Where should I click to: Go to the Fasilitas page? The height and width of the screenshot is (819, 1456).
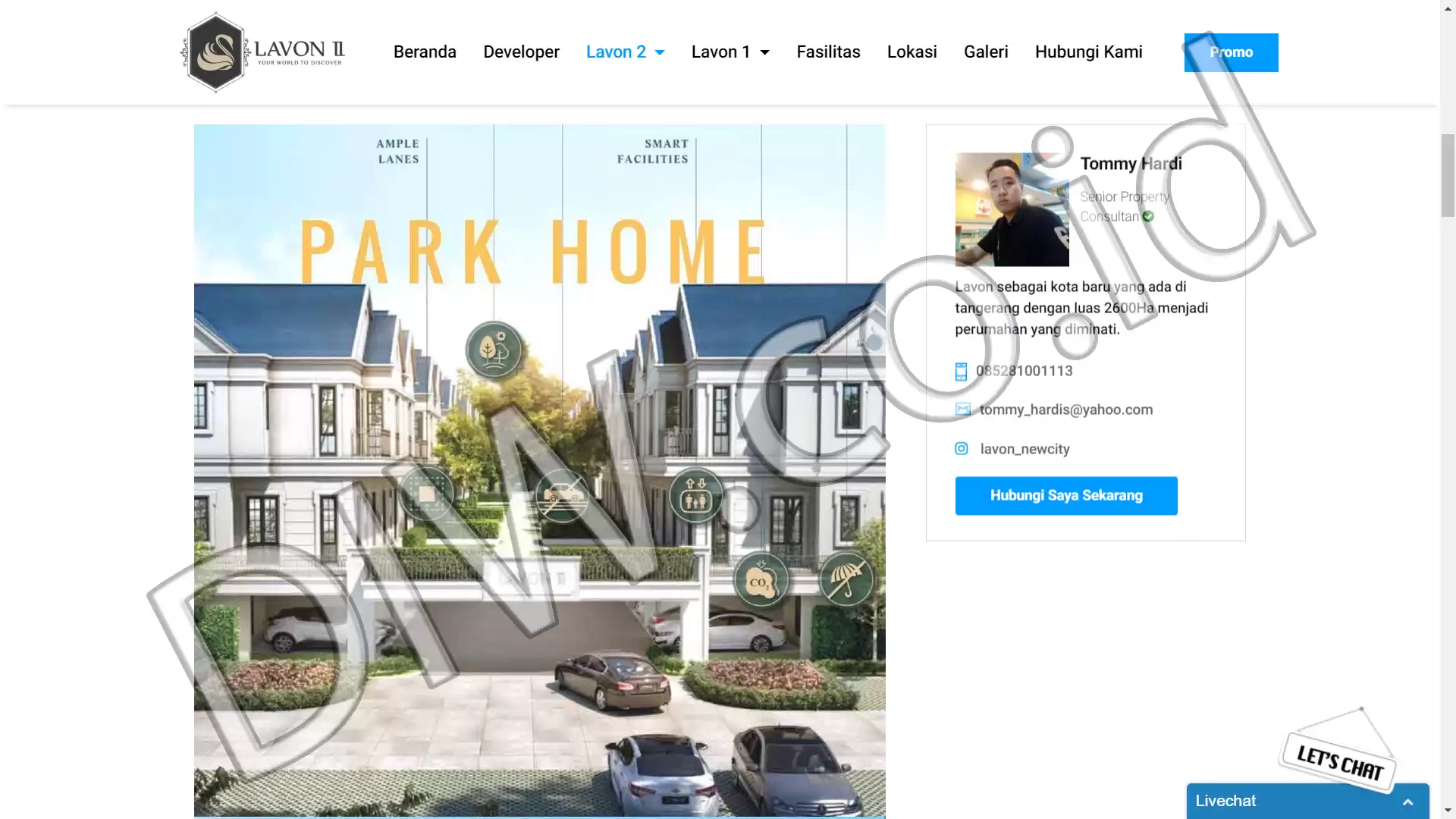(828, 52)
